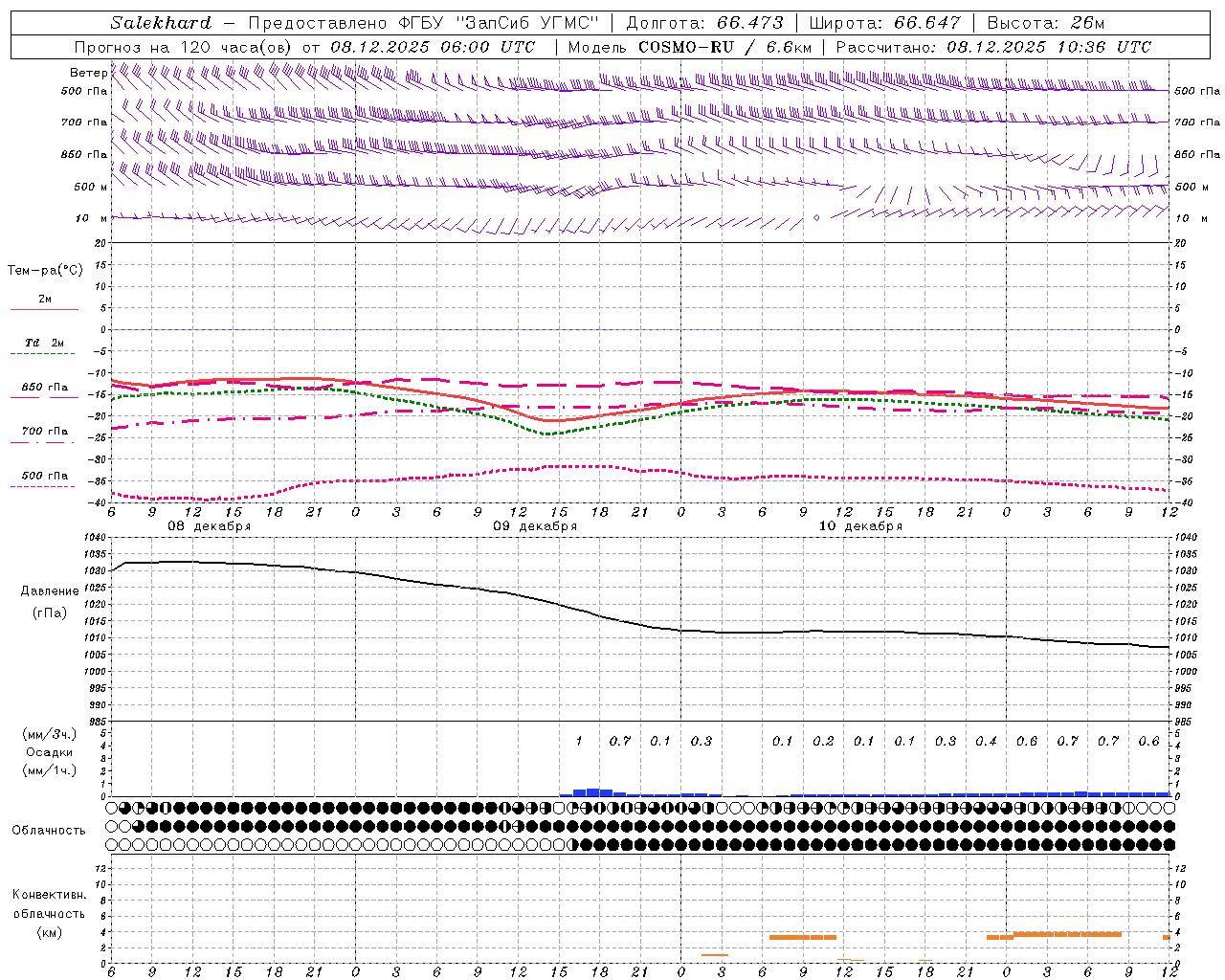1225x980 pixels.
Task: Click the Широта: 66.647 latitude value
Action: point(884,23)
